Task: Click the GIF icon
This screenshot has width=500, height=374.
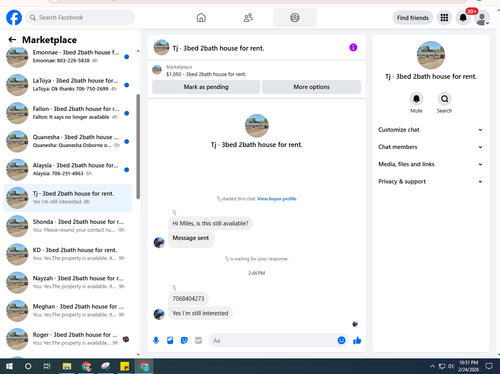Action: click(x=198, y=340)
